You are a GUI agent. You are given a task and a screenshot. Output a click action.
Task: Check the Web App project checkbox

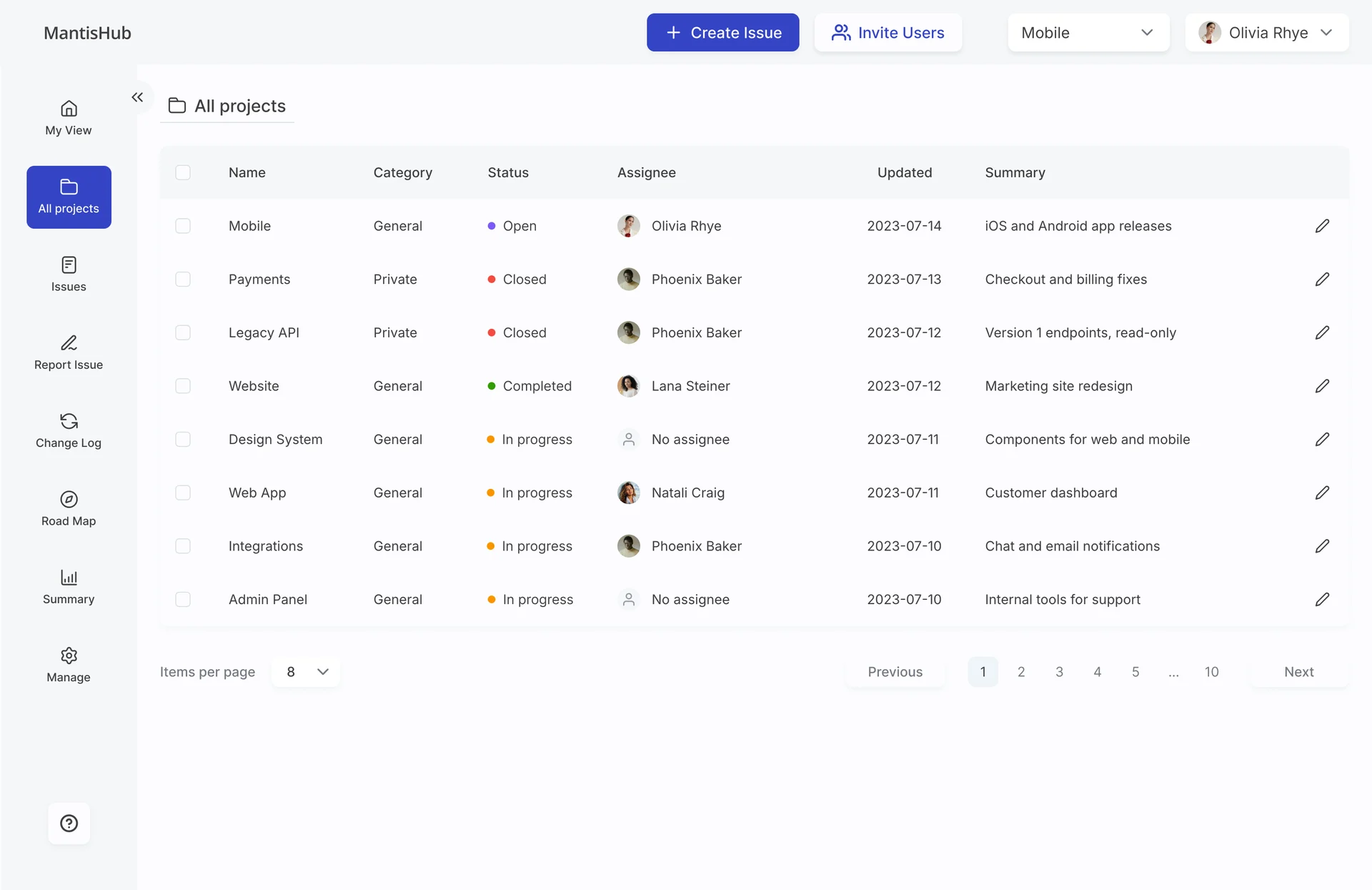pyautogui.click(x=183, y=493)
